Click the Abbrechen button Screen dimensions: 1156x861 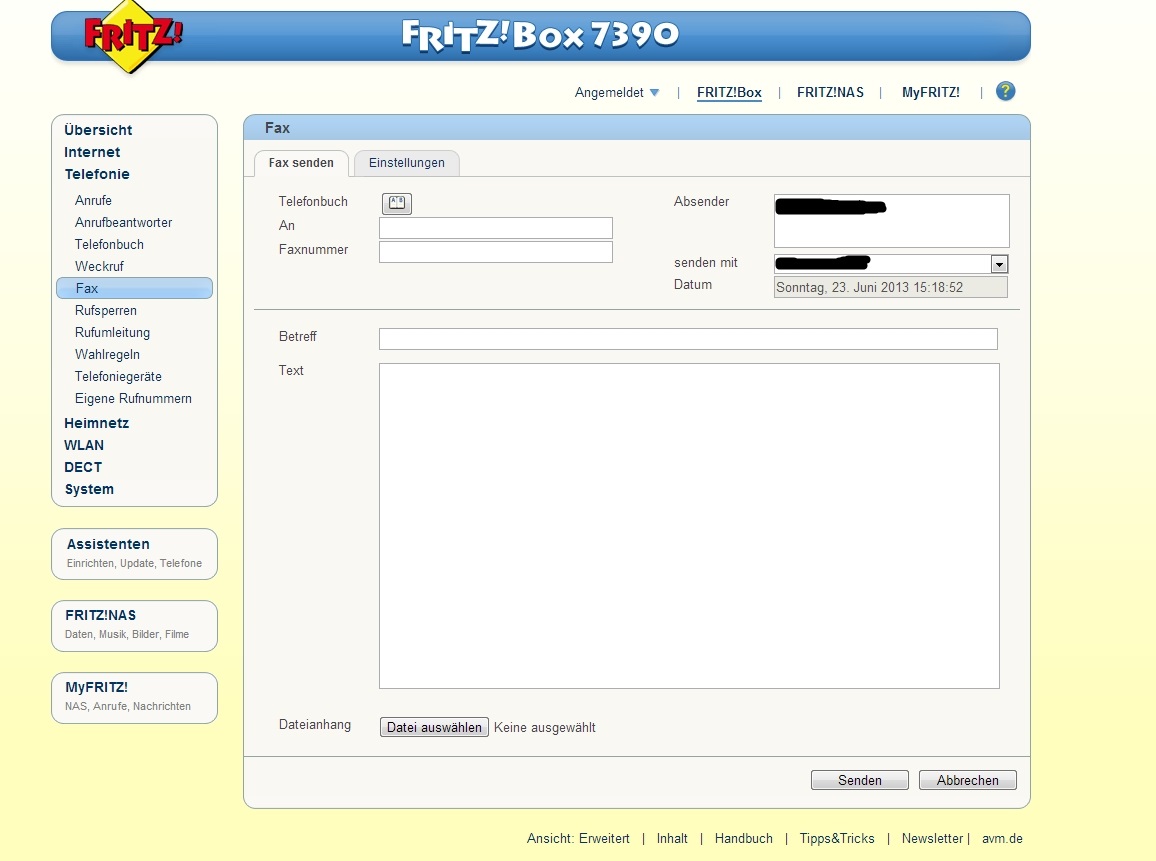[x=967, y=780]
